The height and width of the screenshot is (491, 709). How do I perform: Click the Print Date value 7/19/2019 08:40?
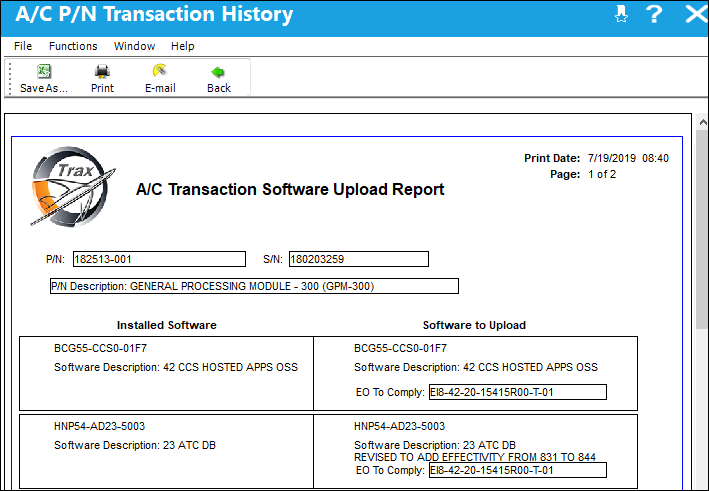(628, 158)
